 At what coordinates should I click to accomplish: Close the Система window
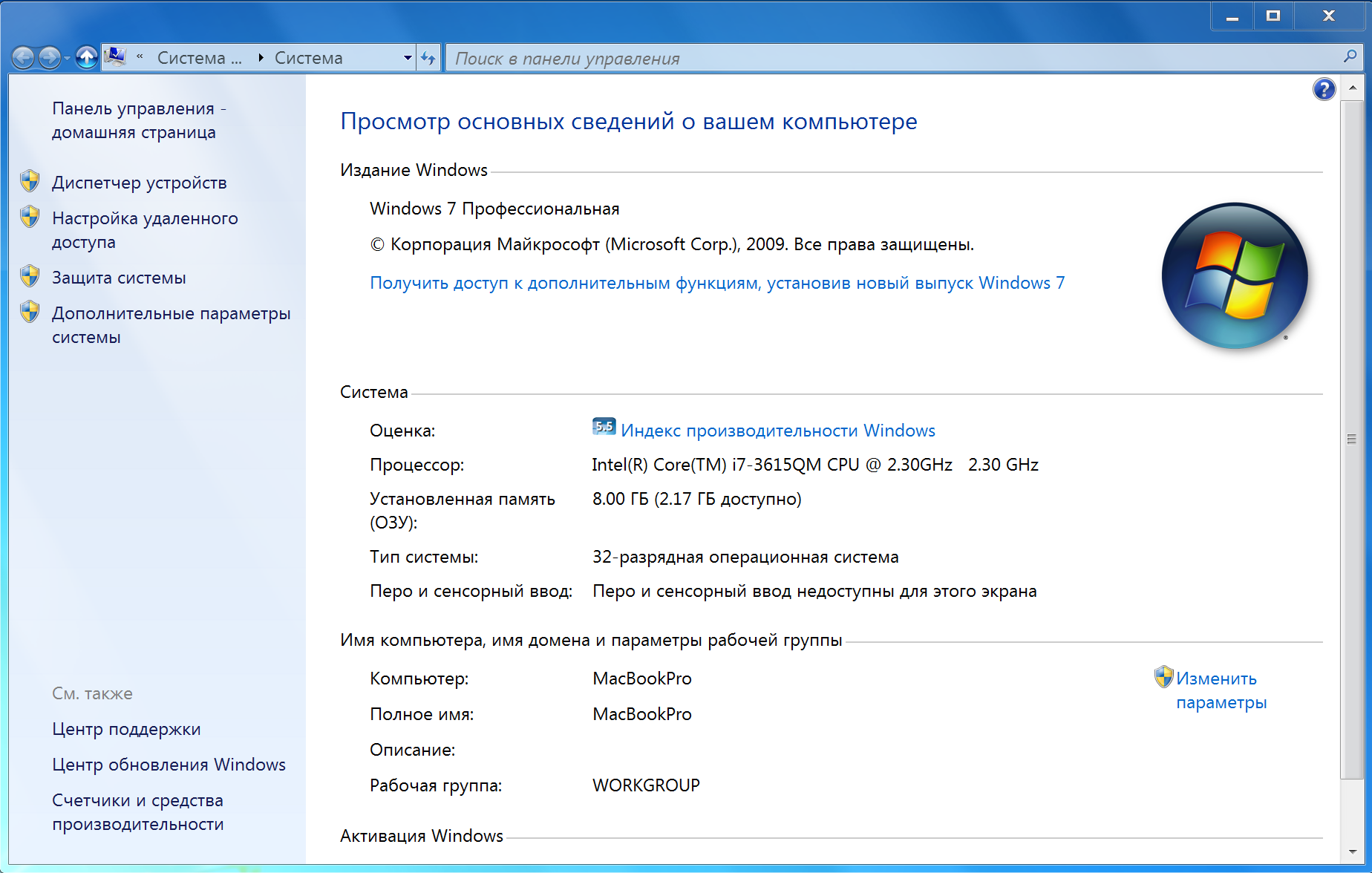(1329, 16)
